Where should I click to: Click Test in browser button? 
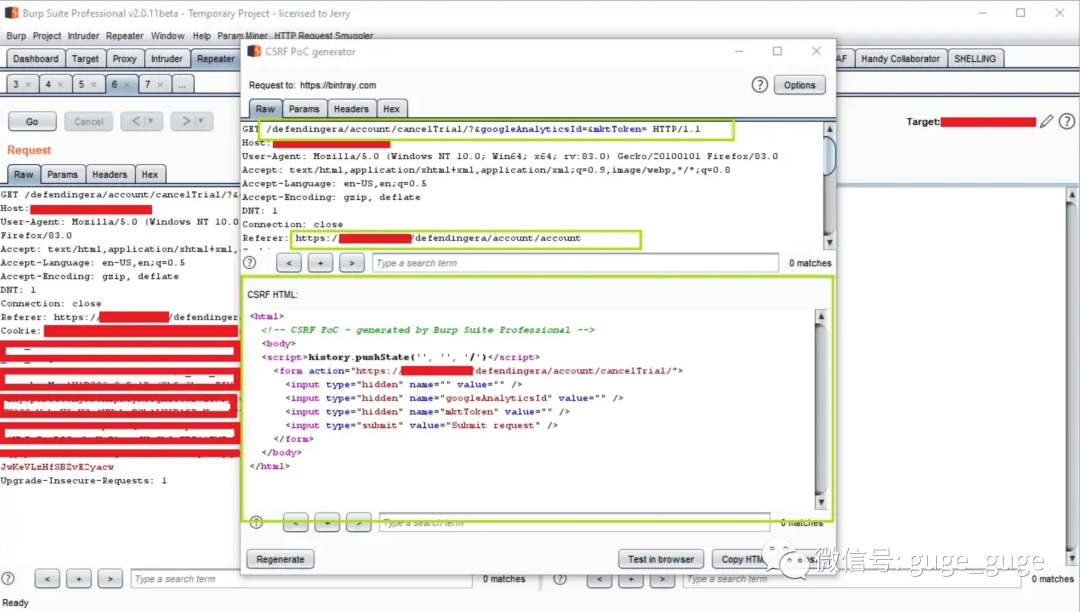(x=661, y=559)
